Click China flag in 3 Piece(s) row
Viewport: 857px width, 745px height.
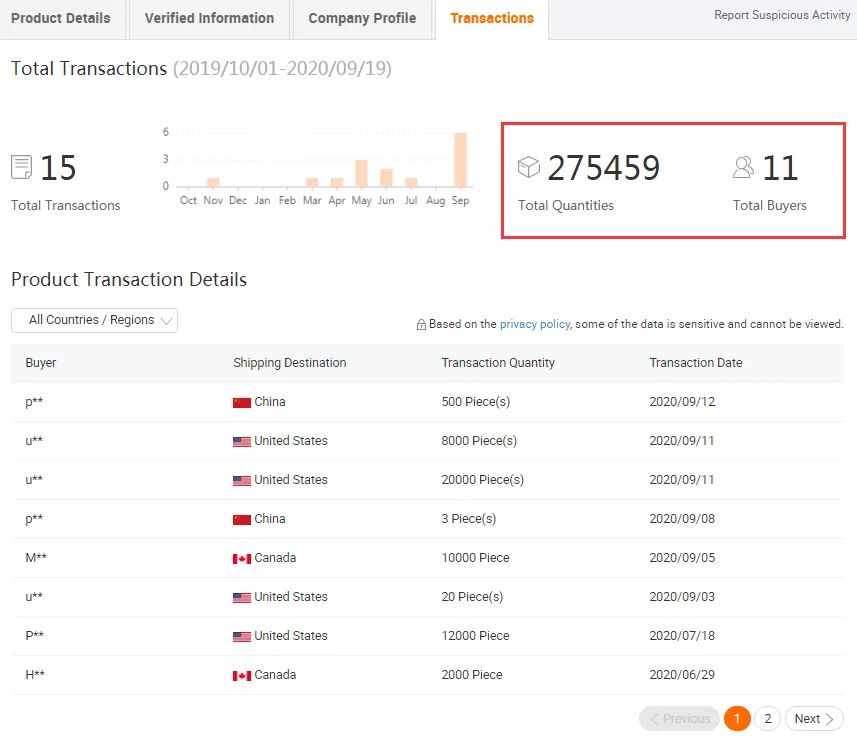coord(242,520)
